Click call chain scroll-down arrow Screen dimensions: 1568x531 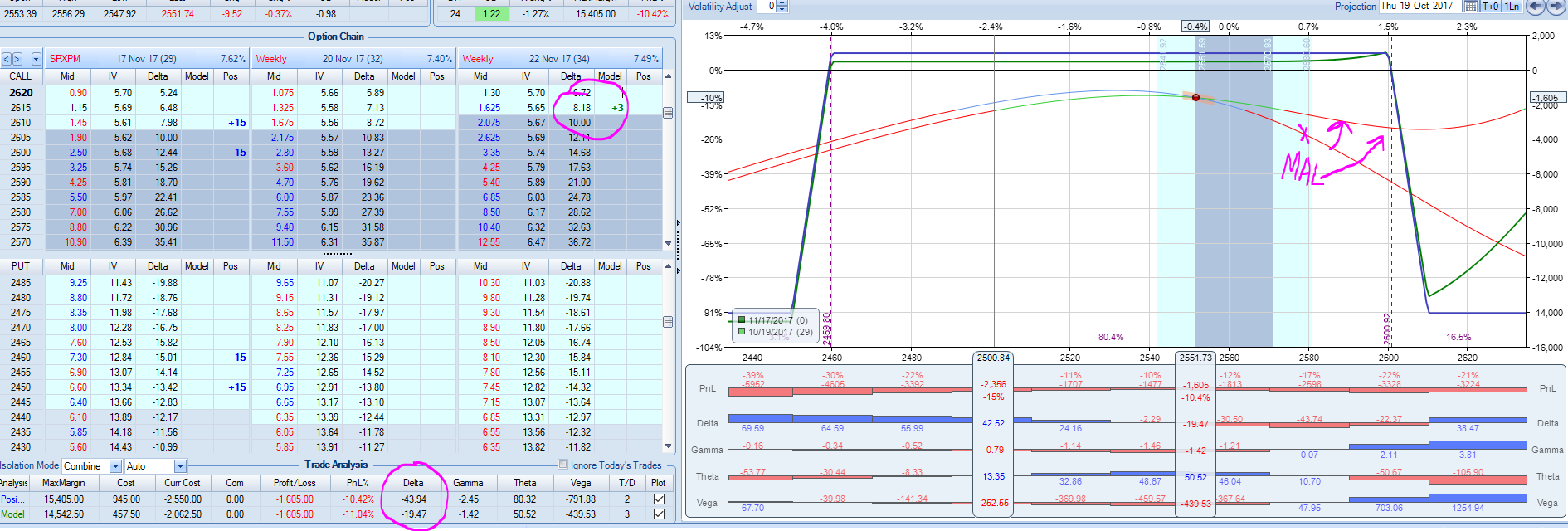click(x=668, y=243)
